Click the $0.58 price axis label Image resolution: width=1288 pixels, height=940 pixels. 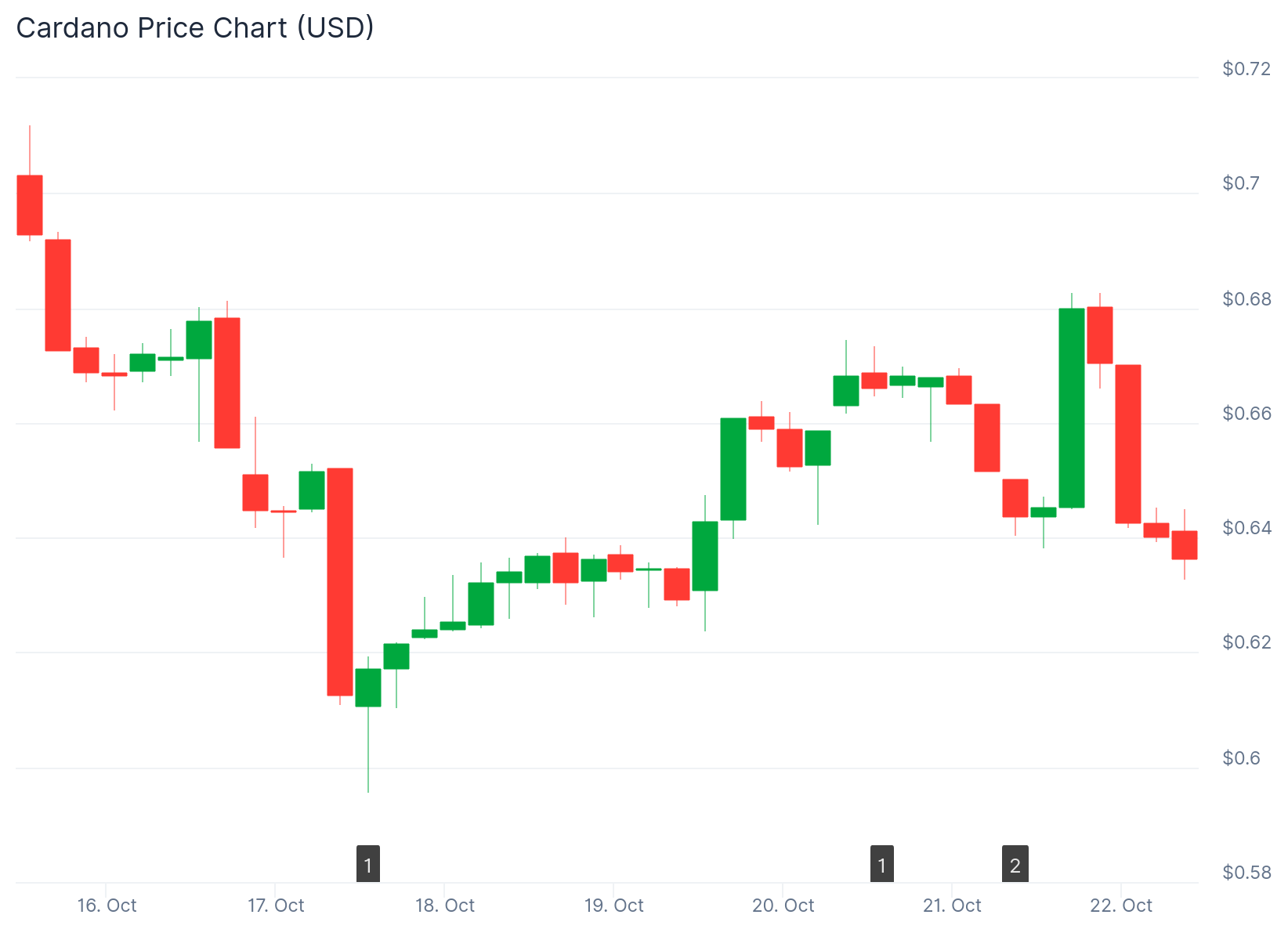[1246, 873]
